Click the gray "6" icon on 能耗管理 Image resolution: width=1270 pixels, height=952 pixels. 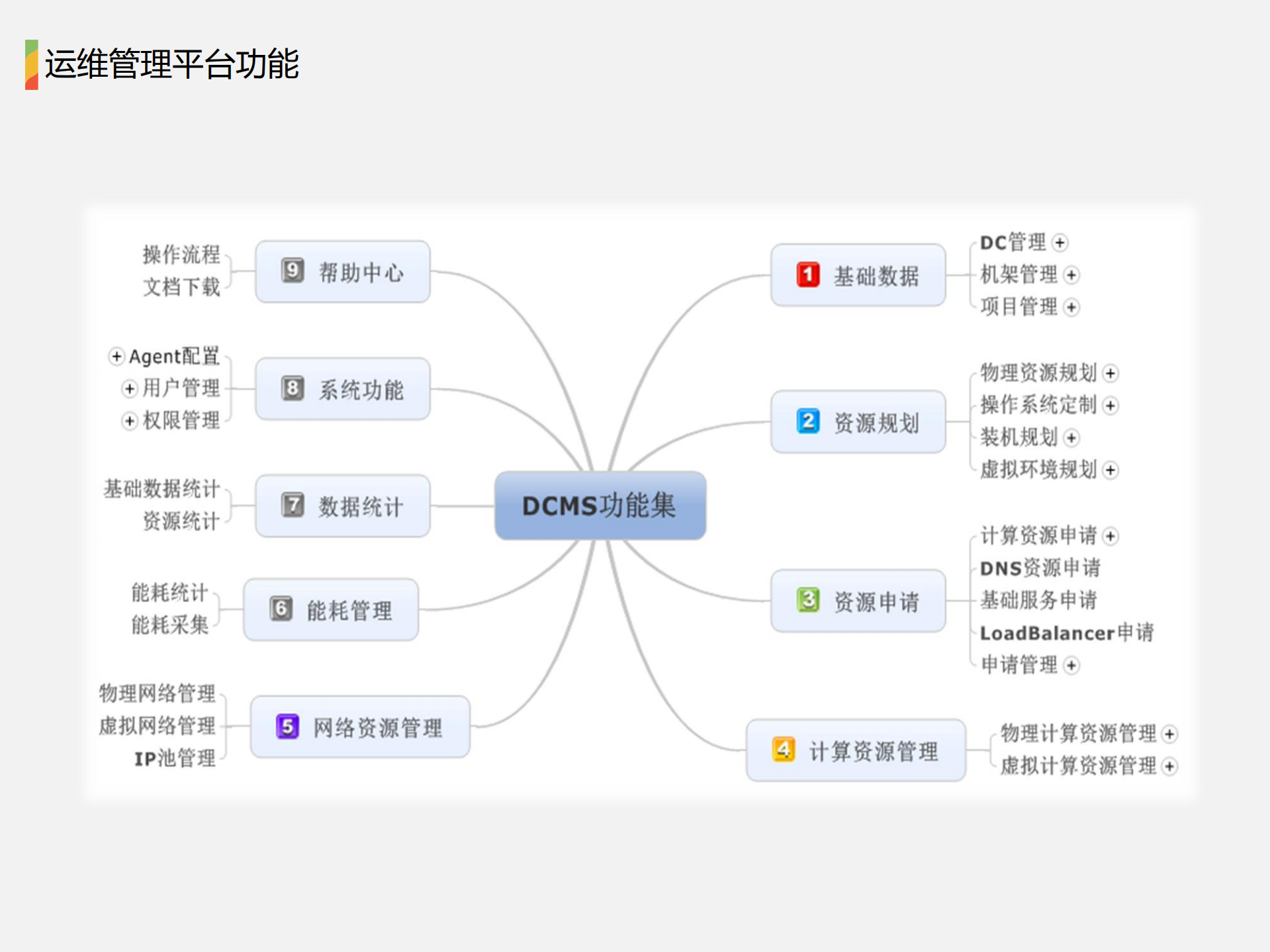[x=281, y=609]
